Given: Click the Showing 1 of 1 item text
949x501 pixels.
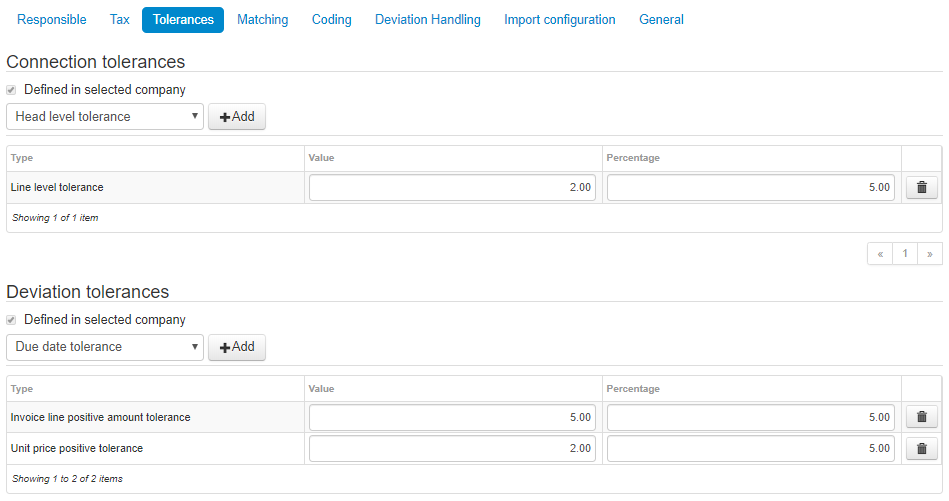Looking at the screenshot, I should tap(55, 218).
